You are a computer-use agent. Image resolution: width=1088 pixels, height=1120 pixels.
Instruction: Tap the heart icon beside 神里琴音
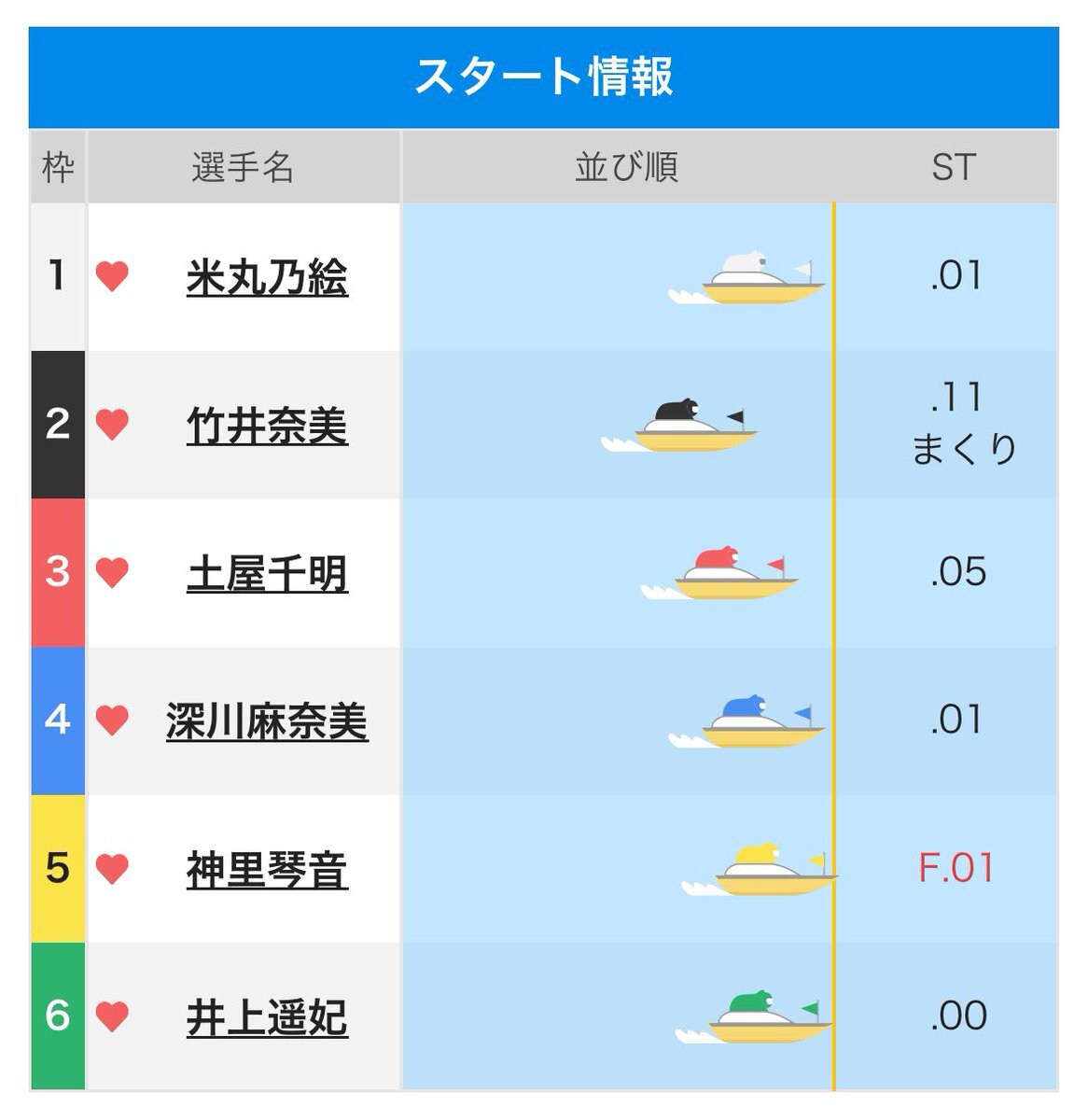pos(112,869)
